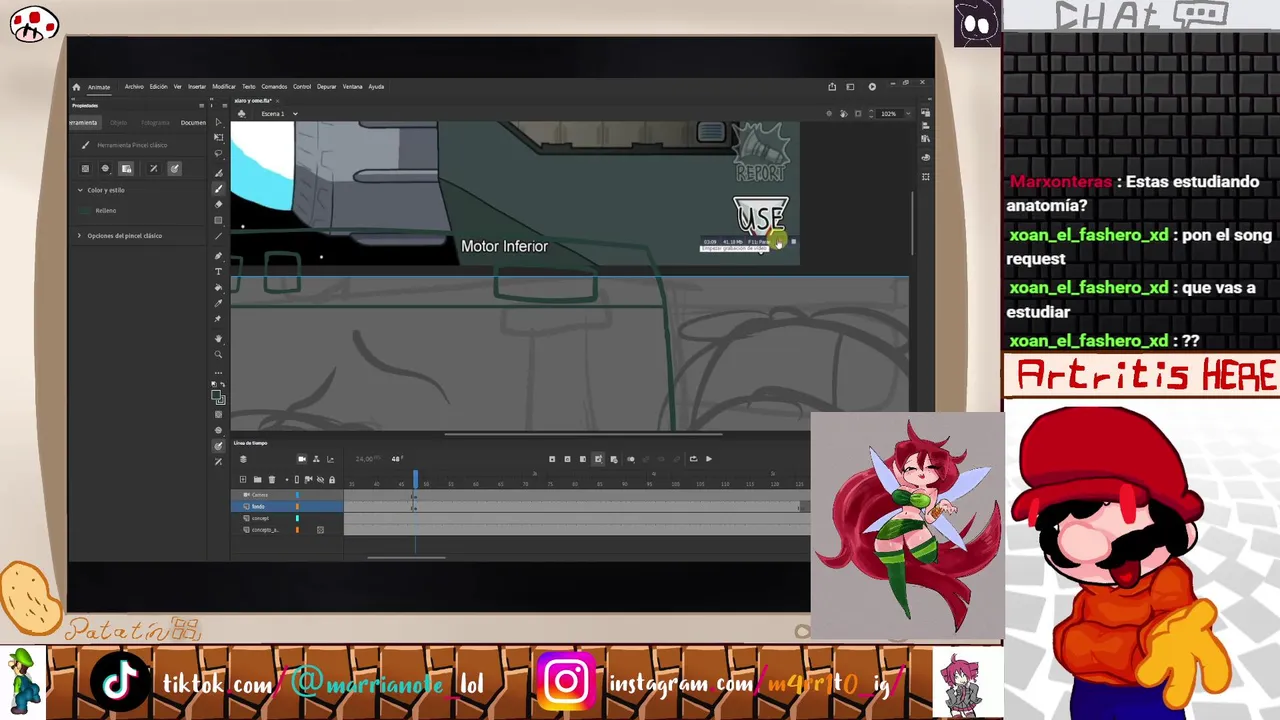The height and width of the screenshot is (720, 1280).
Task: Open the Ventana menu
Action: (353, 87)
